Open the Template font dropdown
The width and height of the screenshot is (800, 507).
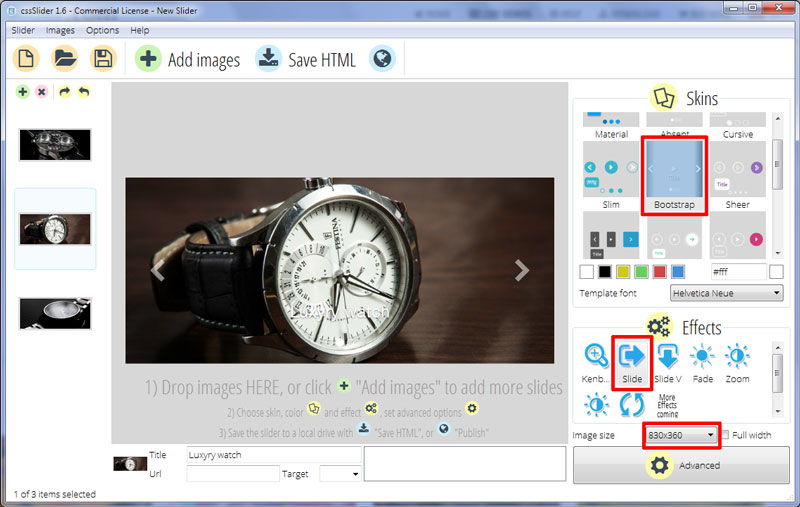pos(726,293)
